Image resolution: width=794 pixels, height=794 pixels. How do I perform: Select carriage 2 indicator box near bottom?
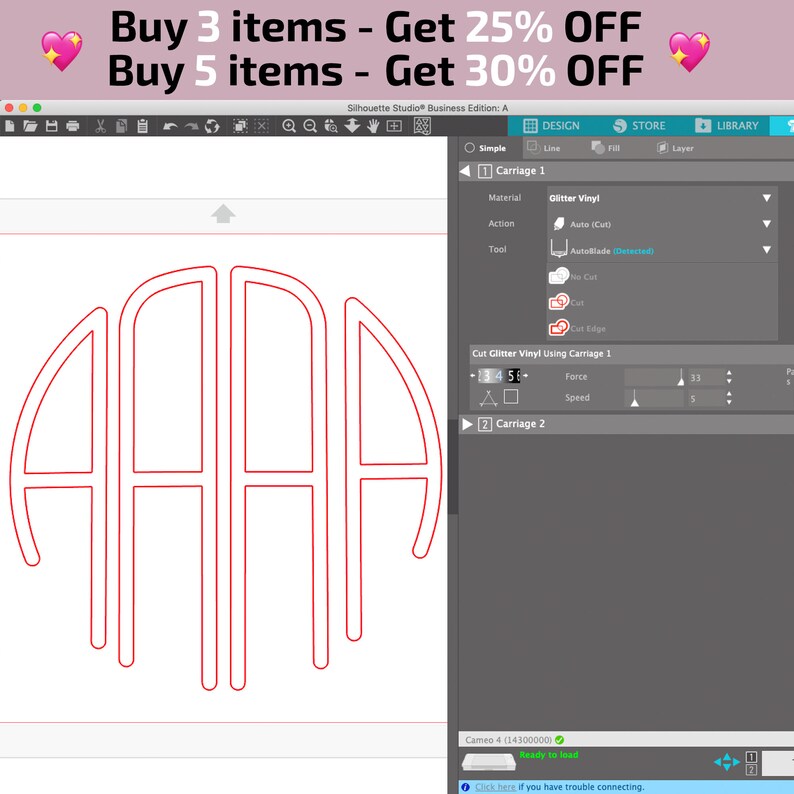(751, 770)
